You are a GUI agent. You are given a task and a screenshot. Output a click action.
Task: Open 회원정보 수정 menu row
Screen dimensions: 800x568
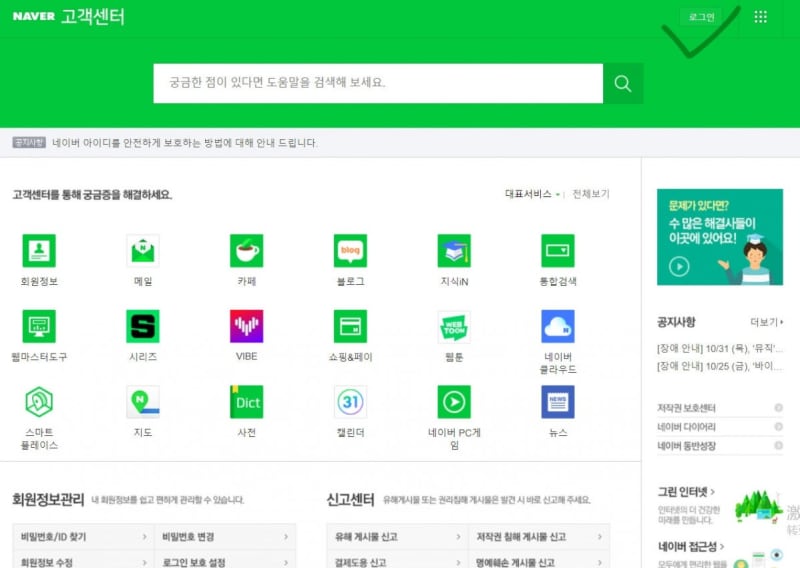point(83,560)
